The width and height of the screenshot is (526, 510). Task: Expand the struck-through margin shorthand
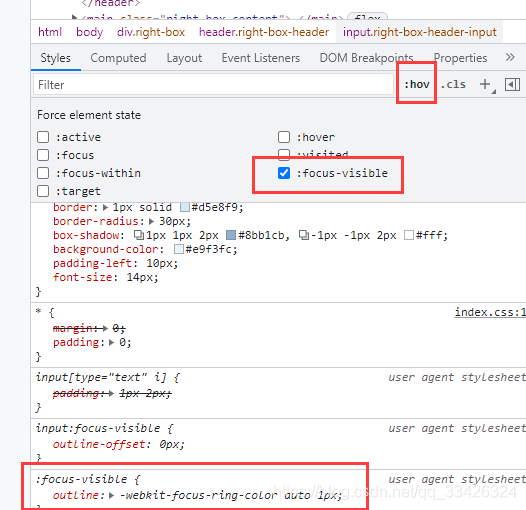pos(105,328)
